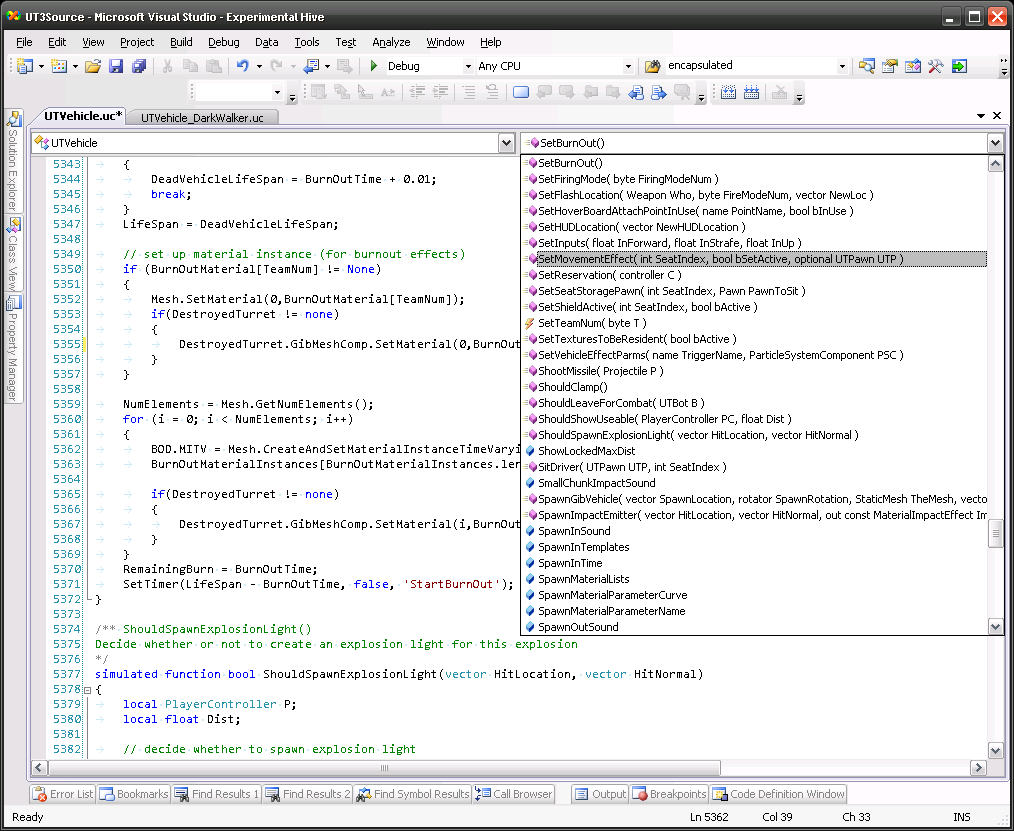Switch to the UTVehicle_DarkWalker.uc tab
1014x831 pixels.
click(x=202, y=118)
